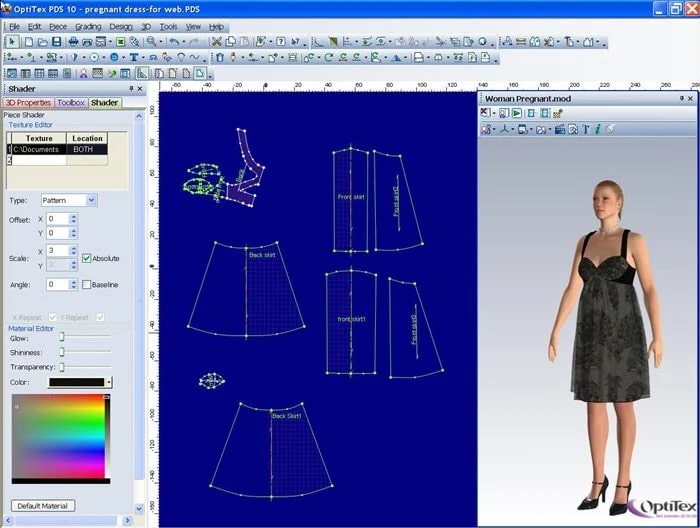The image size is (700, 528).
Task: Print using the printer icon
Action: point(73,42)
